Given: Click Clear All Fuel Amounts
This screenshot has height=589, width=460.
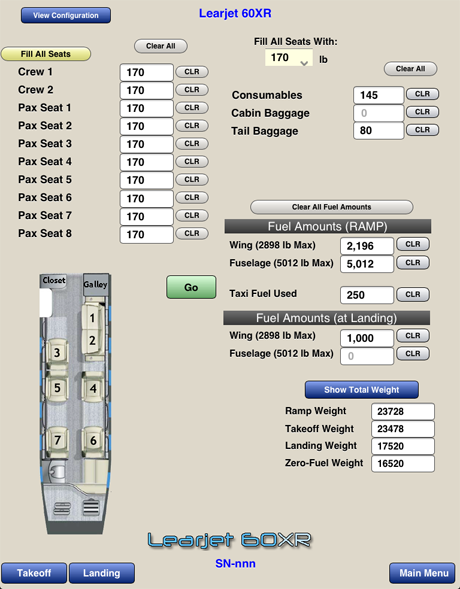Looking at the screenshot, I should click(332, 207).
